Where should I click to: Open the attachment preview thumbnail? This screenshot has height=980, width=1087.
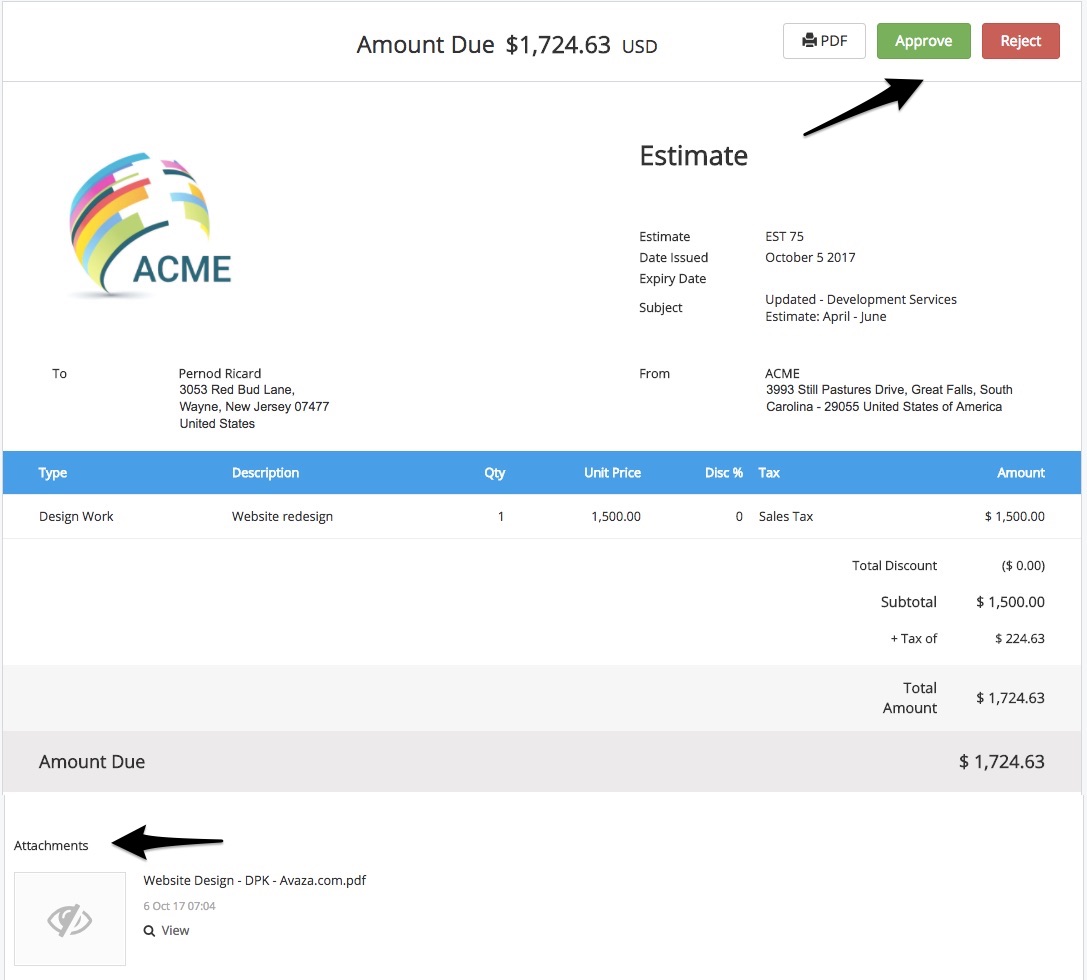click(70, 918)
